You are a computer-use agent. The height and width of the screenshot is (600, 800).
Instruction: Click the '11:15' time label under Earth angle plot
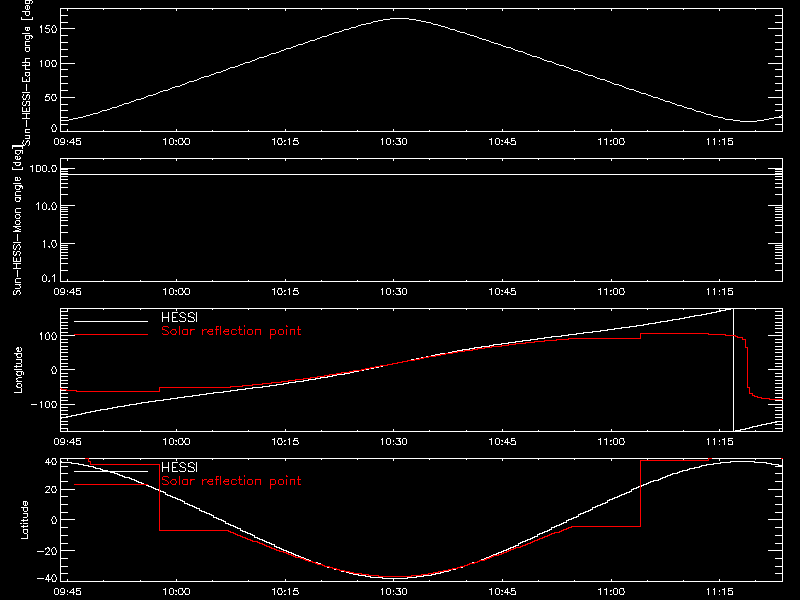719,142
